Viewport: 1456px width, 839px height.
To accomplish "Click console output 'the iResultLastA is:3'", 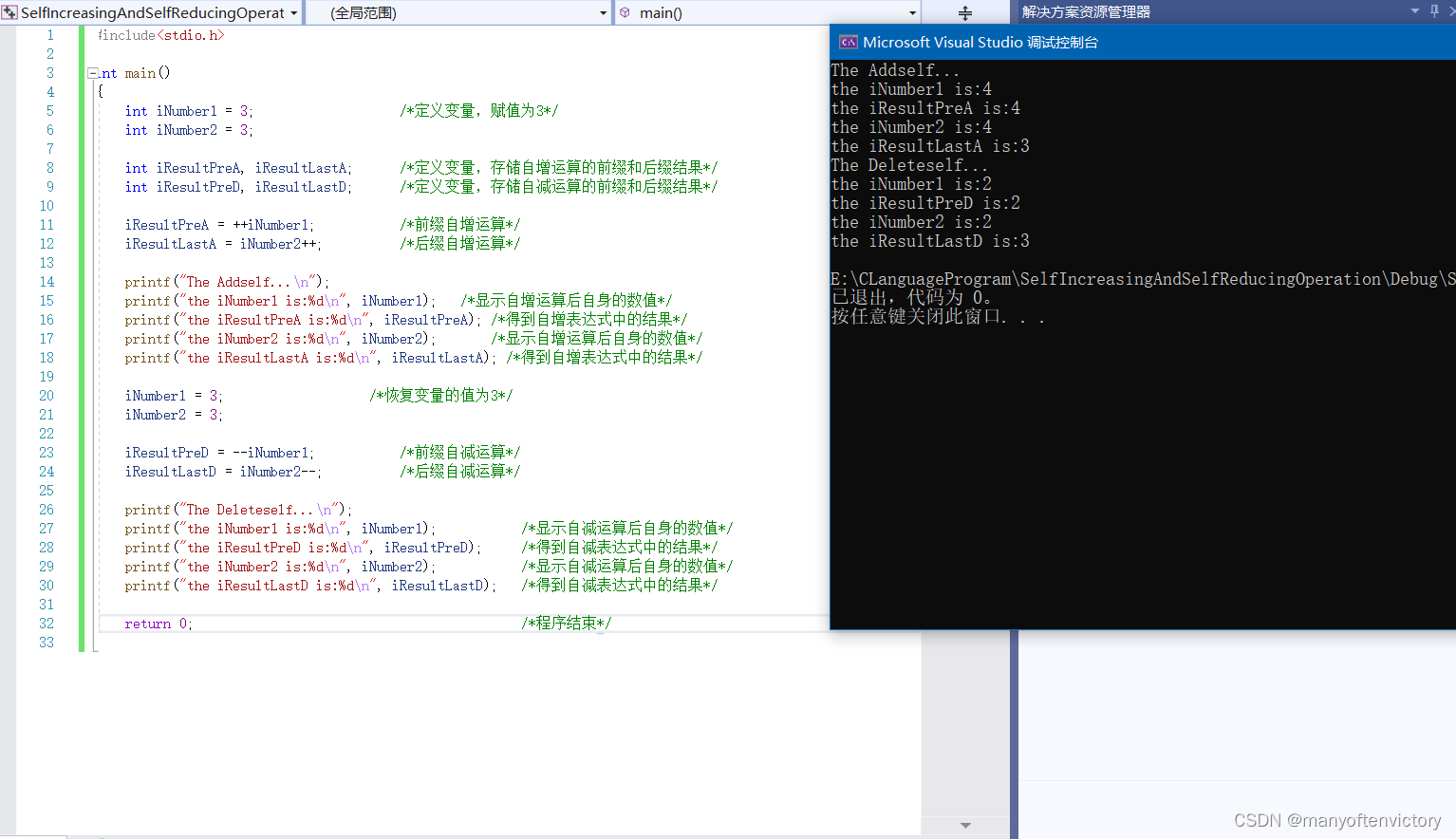I will pos(930,146).
